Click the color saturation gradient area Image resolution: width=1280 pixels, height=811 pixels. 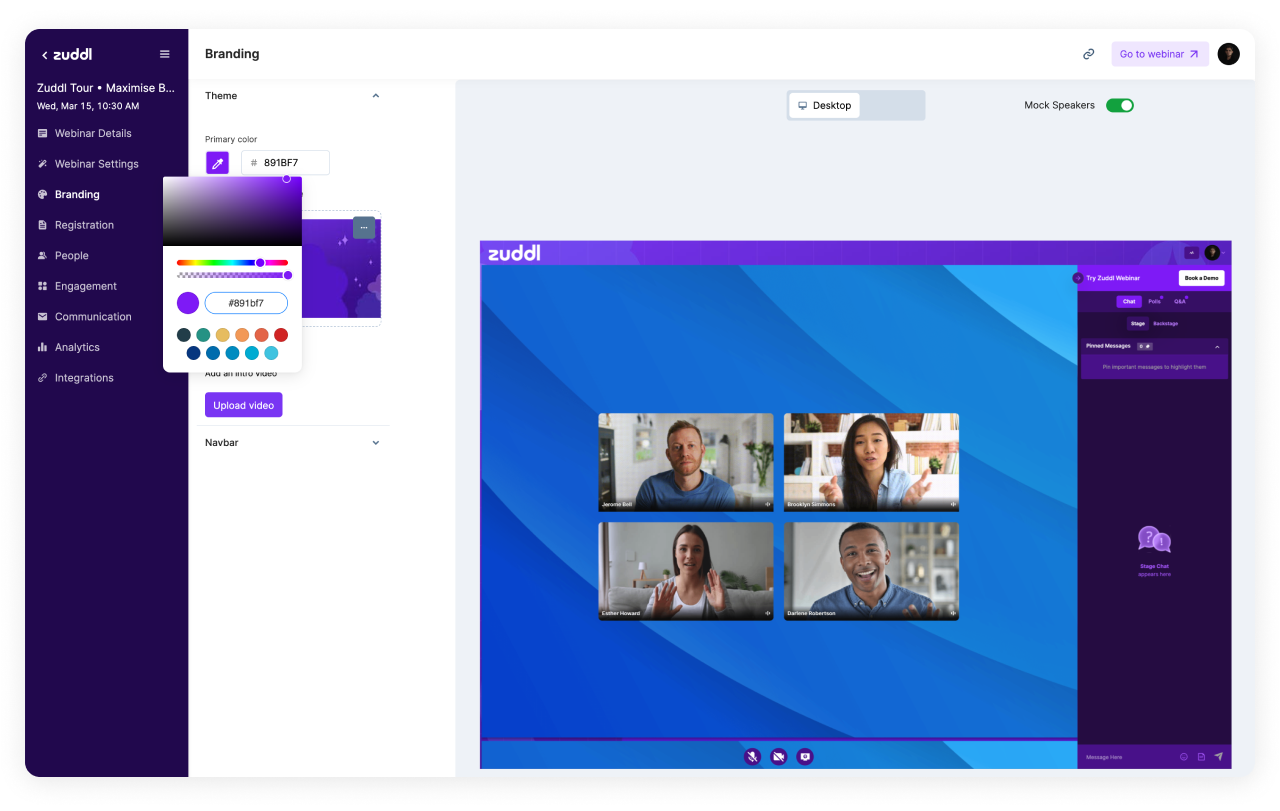pos(232,211)
